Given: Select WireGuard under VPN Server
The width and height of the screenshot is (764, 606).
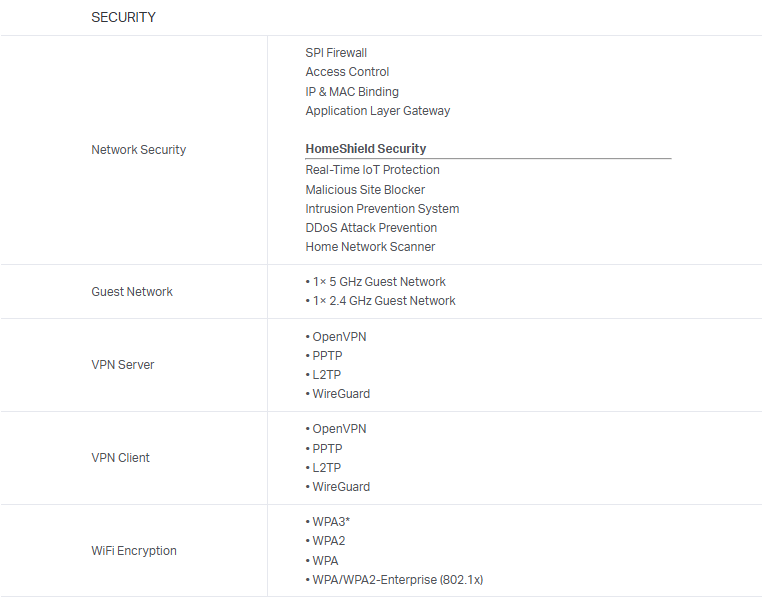Looking at the screenshot, I should coord(340,394).
